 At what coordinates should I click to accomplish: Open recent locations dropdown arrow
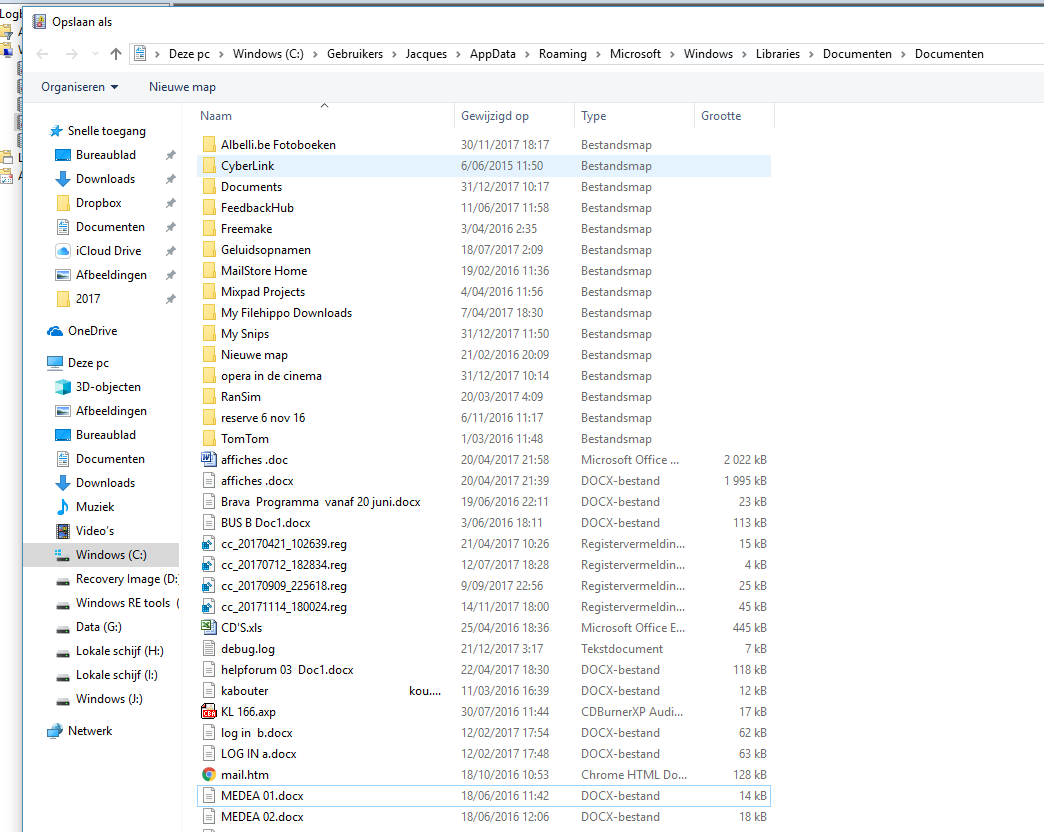pyautogui.click(x=95, y=54)
